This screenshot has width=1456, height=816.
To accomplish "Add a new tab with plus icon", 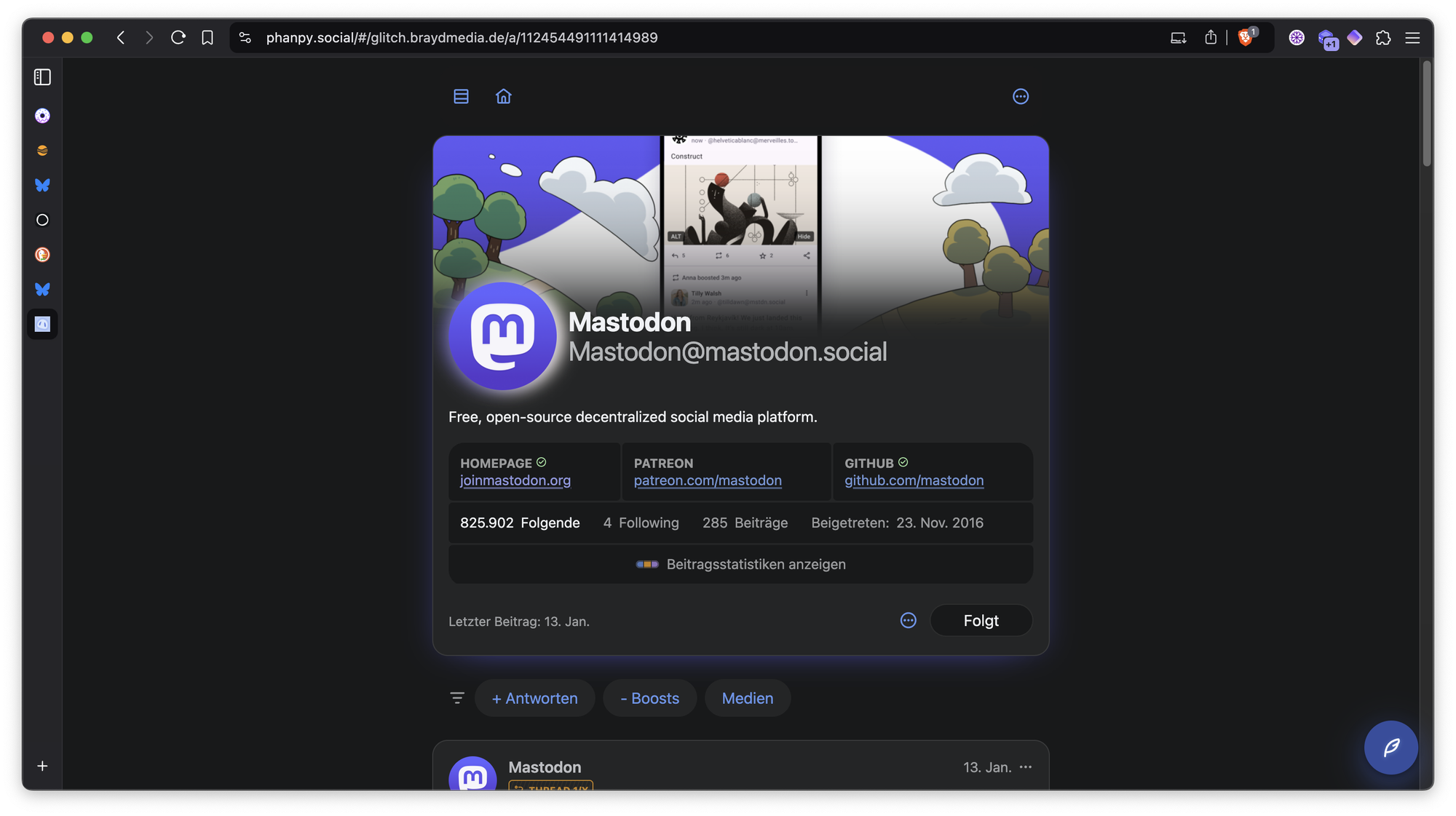I will point(42,766).
